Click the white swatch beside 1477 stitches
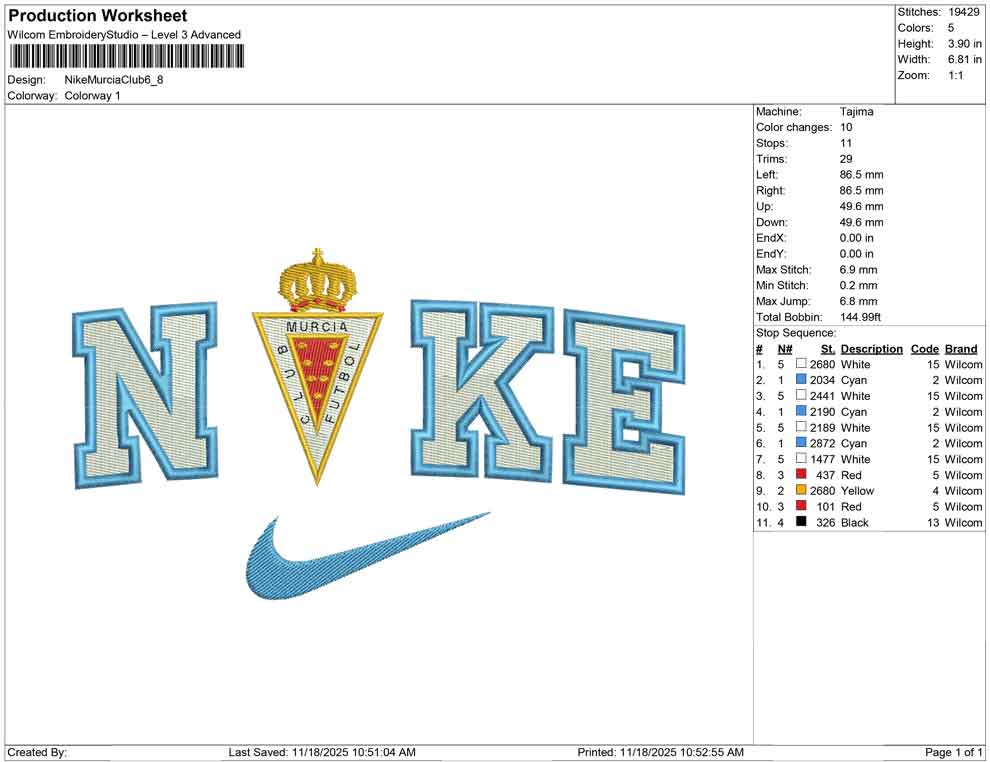 point(799,459)
